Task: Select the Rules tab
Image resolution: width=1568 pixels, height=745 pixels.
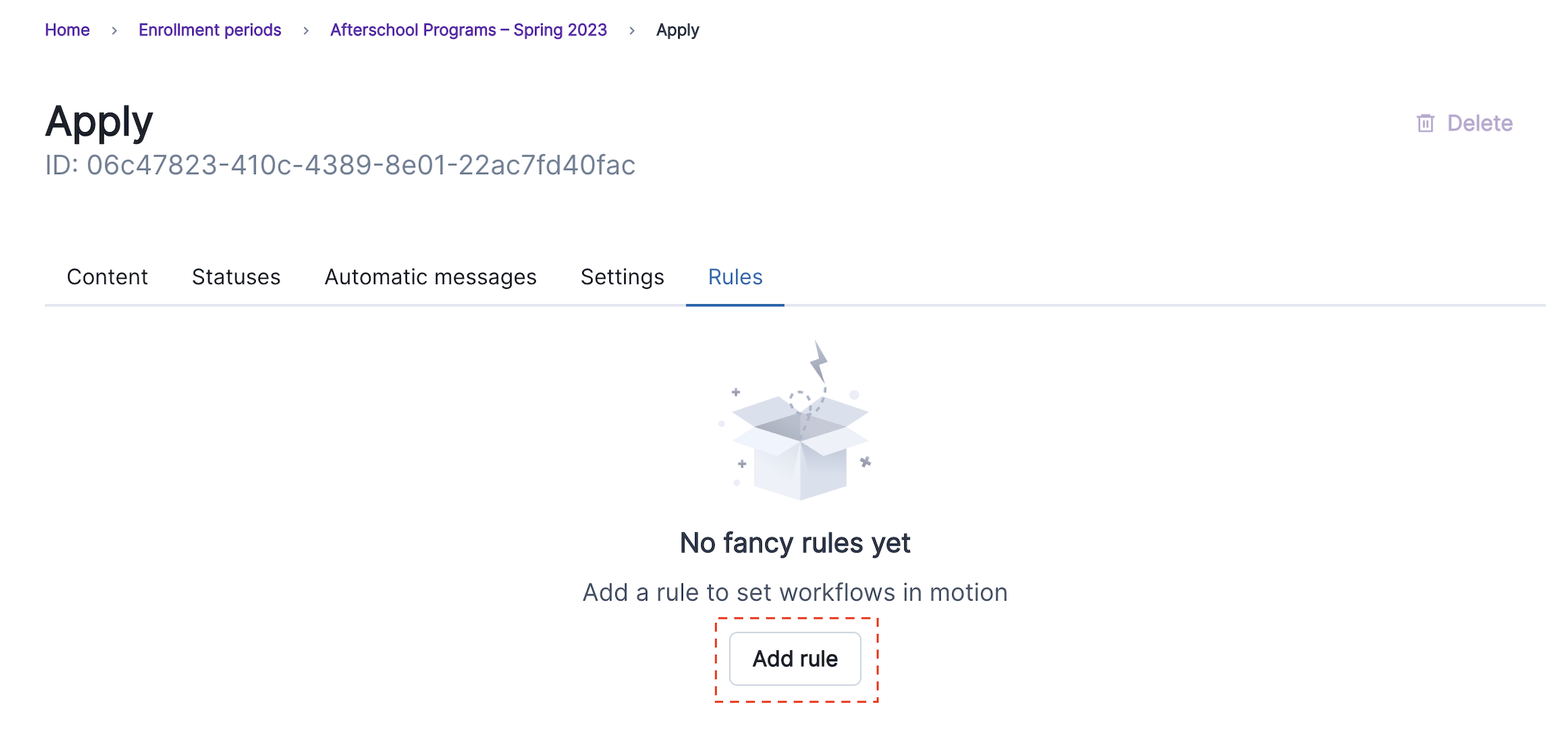Action: (735, 277)
